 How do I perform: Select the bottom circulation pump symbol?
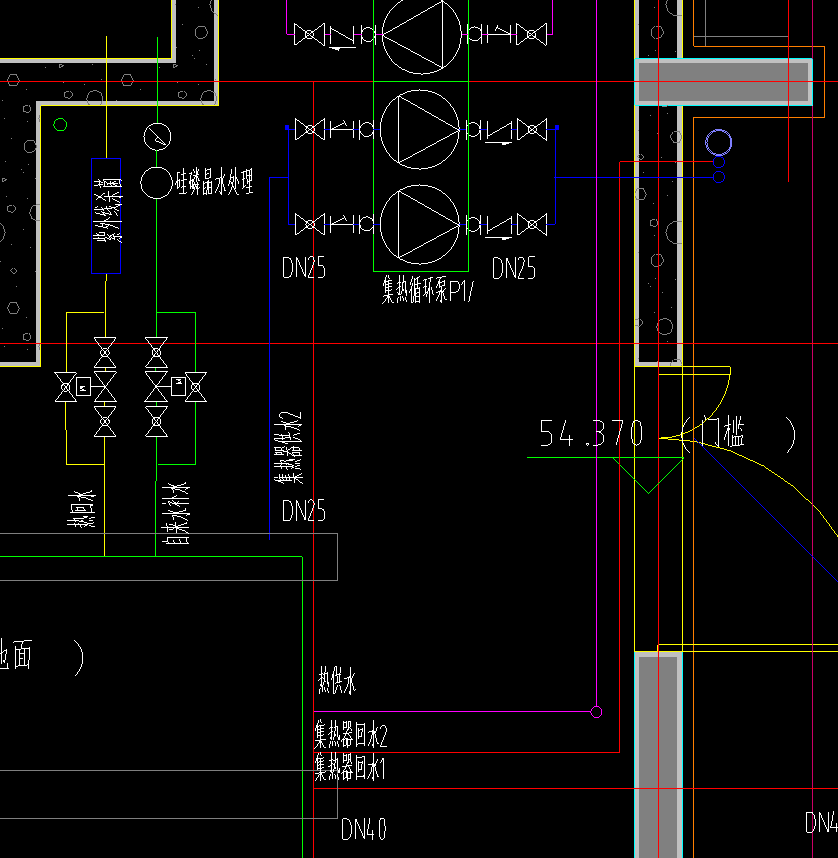tap(420, 224)
